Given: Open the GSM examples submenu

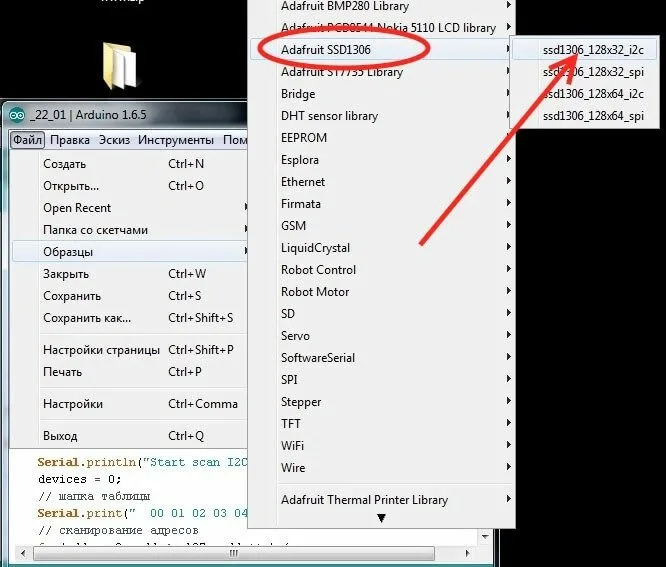Looking at the screenshot, I should tap(382, 226).
